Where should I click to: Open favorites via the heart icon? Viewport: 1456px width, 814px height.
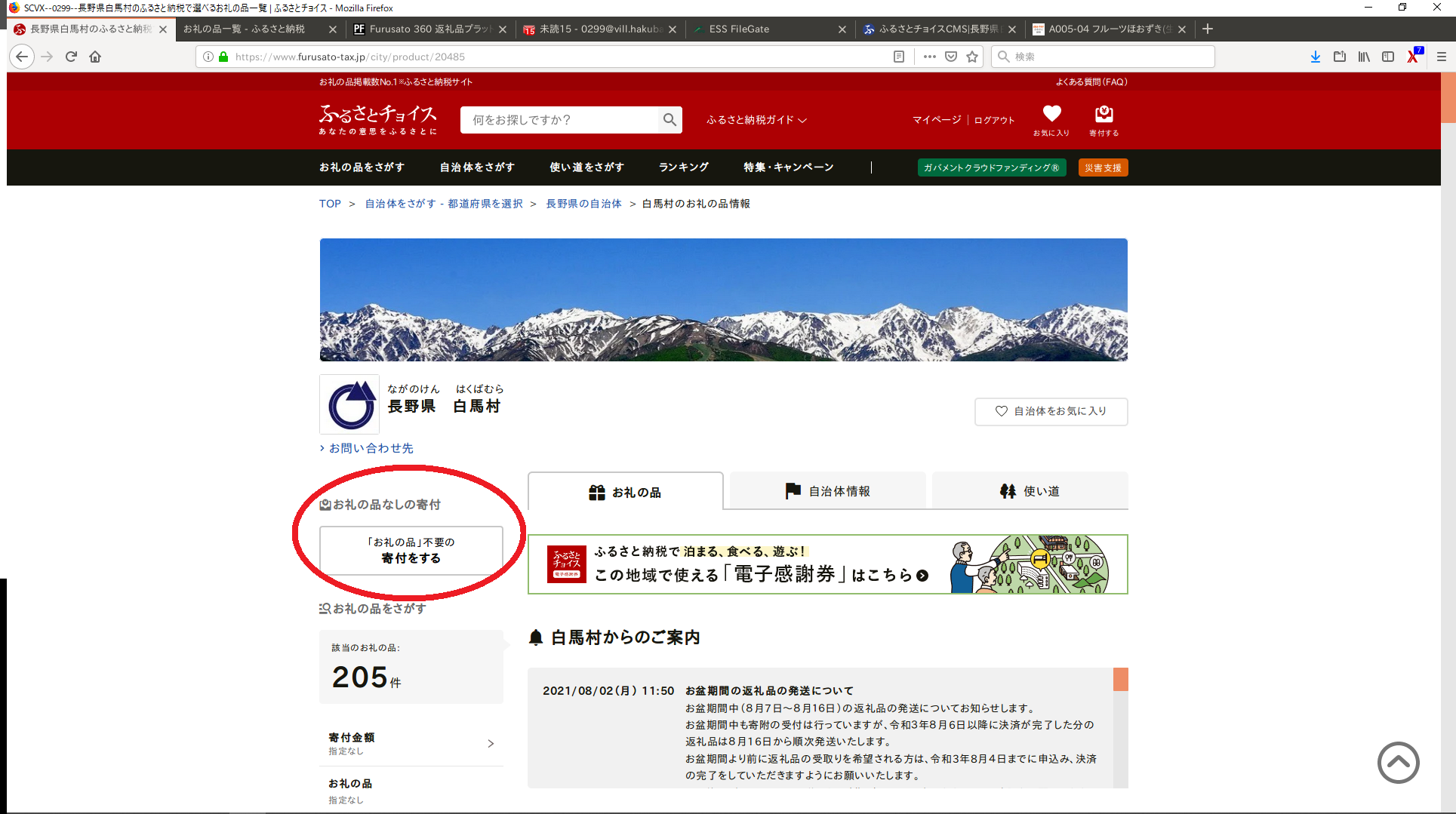point(1051,120)
